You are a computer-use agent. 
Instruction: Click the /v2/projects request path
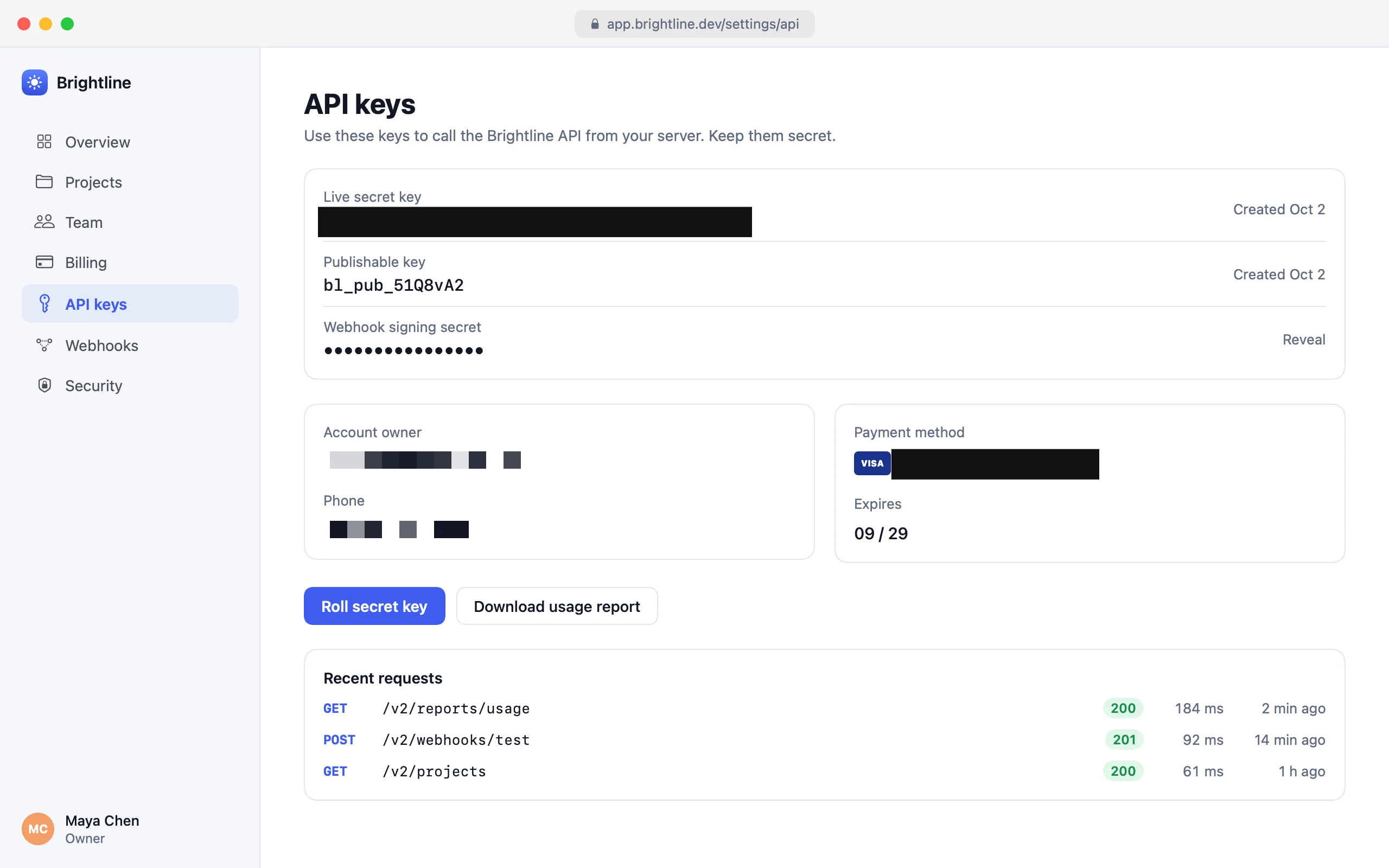click(434, 771)
